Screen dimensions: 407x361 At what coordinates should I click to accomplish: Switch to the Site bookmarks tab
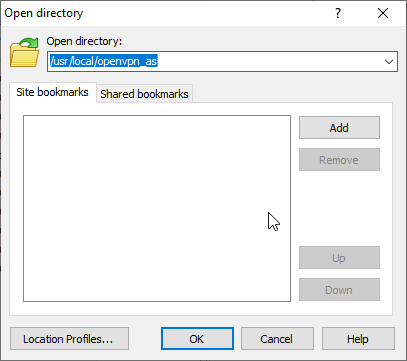(x=53, y=92)
